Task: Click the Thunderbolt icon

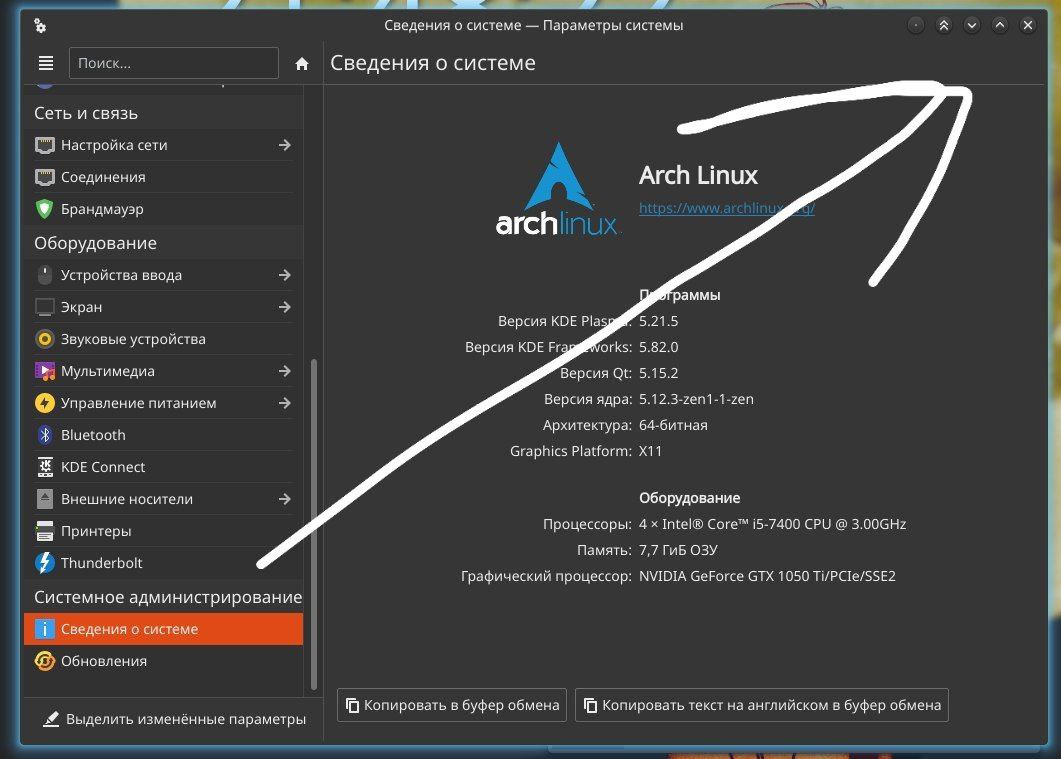Action: tap(45, 563)
